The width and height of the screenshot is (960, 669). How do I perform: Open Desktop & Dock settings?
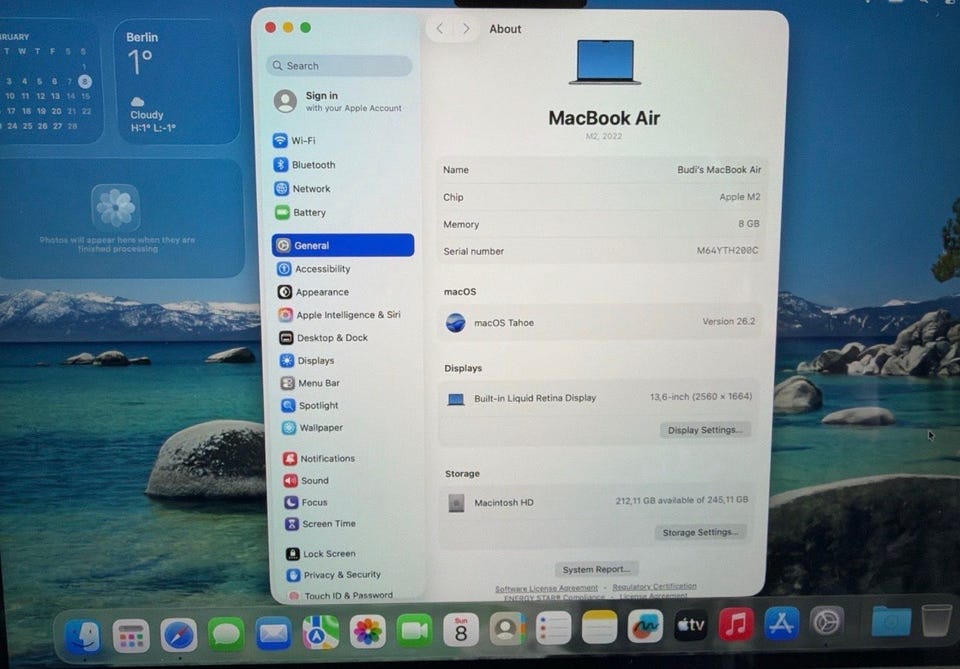click(x=347, y=338)
